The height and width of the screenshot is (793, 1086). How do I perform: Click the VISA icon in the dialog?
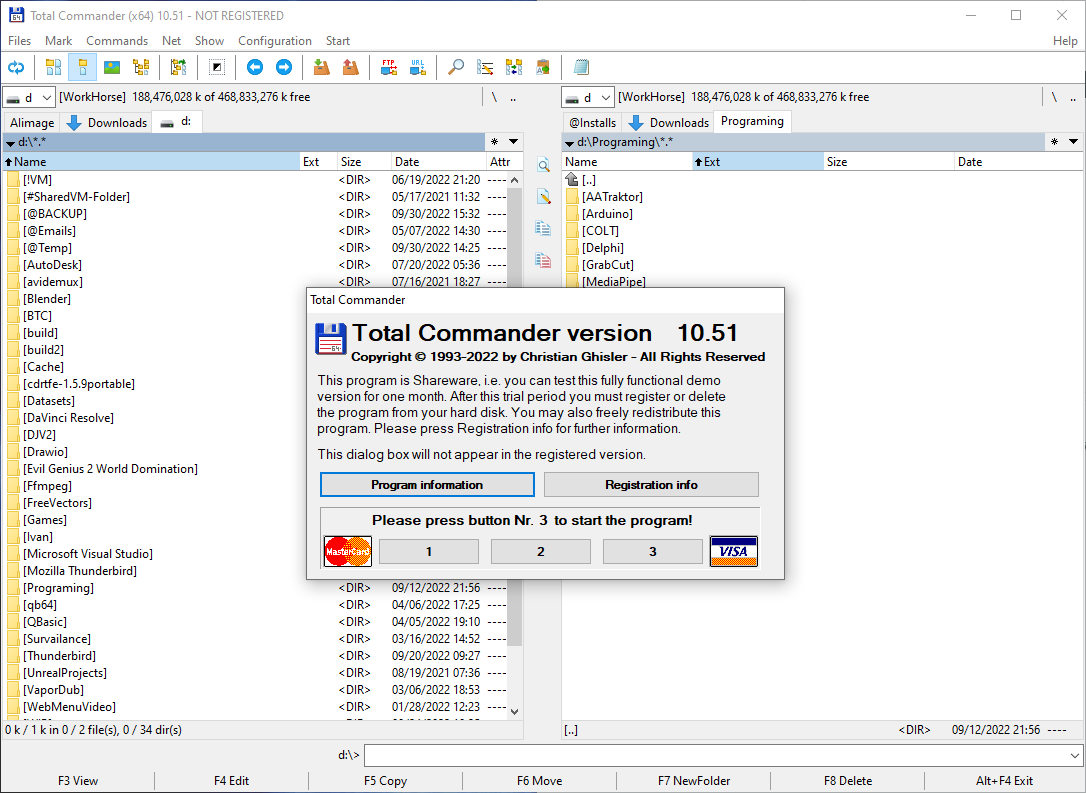click(x=733, y=551)
